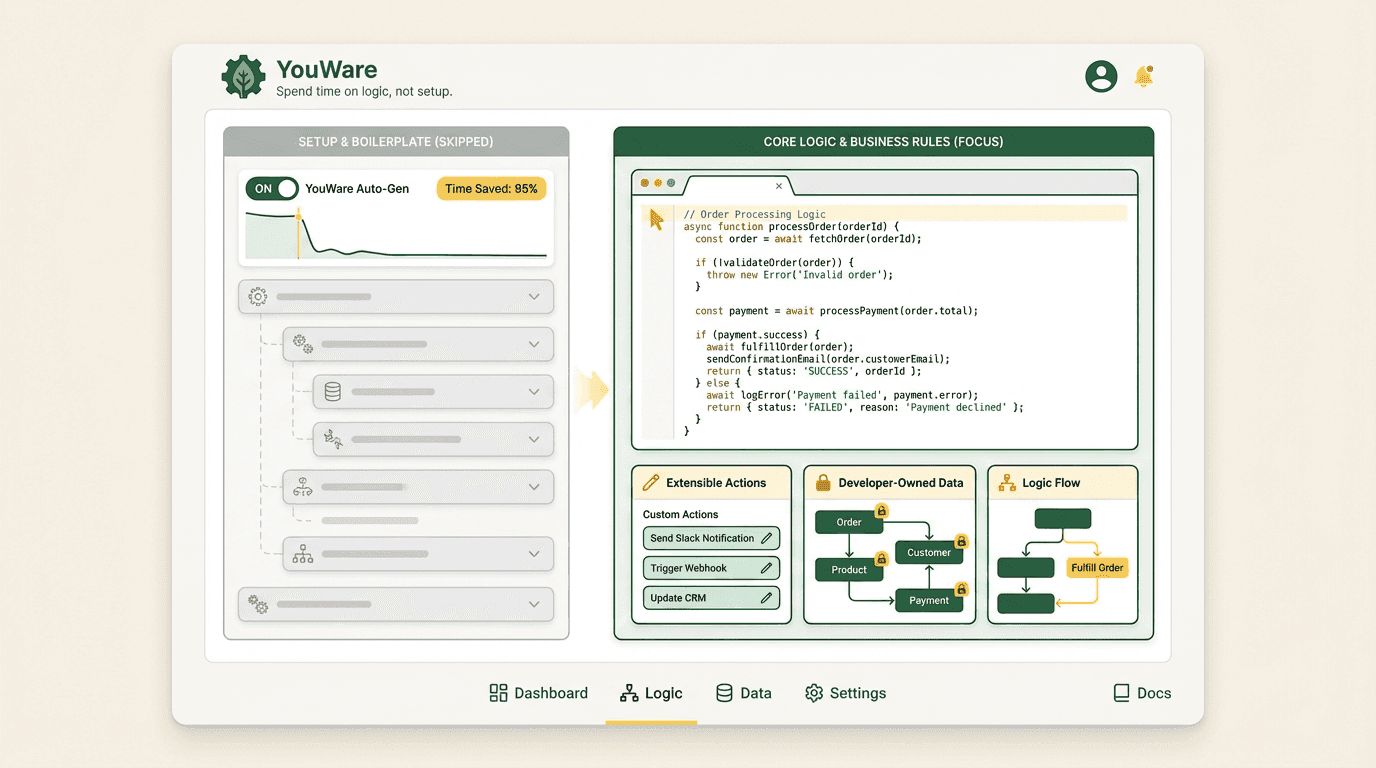Select the Fulfill Order flow node
Screen dimensions: 1376x768
1097,567
